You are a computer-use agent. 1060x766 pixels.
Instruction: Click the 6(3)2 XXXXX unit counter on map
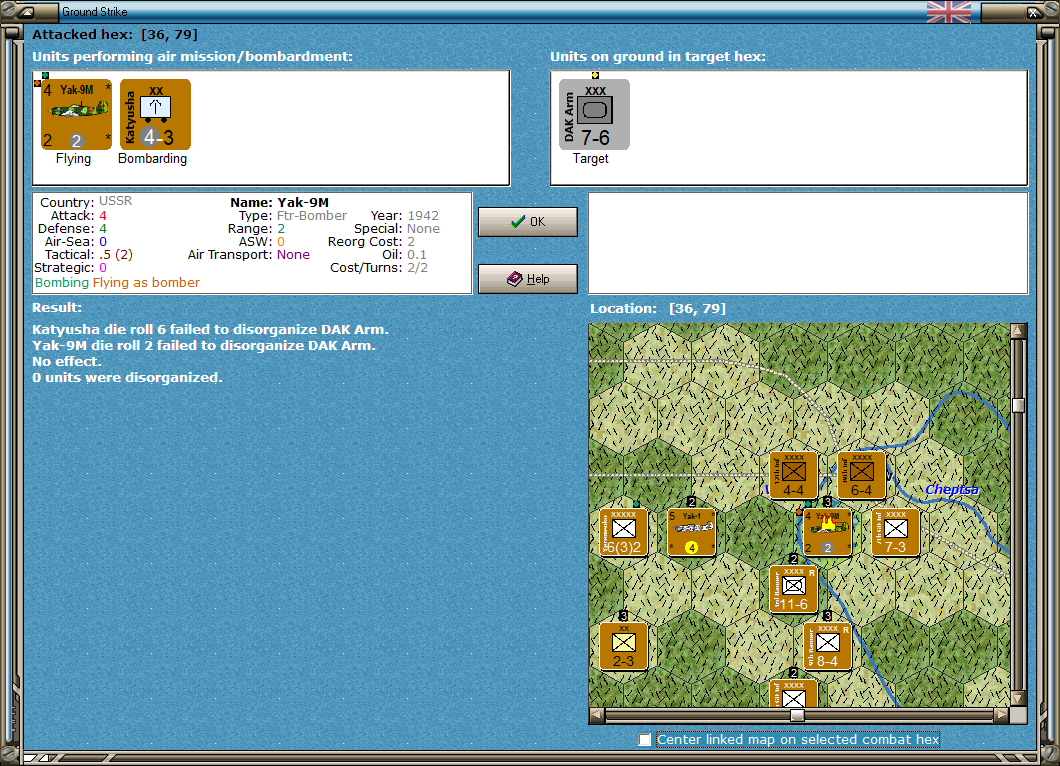click(623, 533)
